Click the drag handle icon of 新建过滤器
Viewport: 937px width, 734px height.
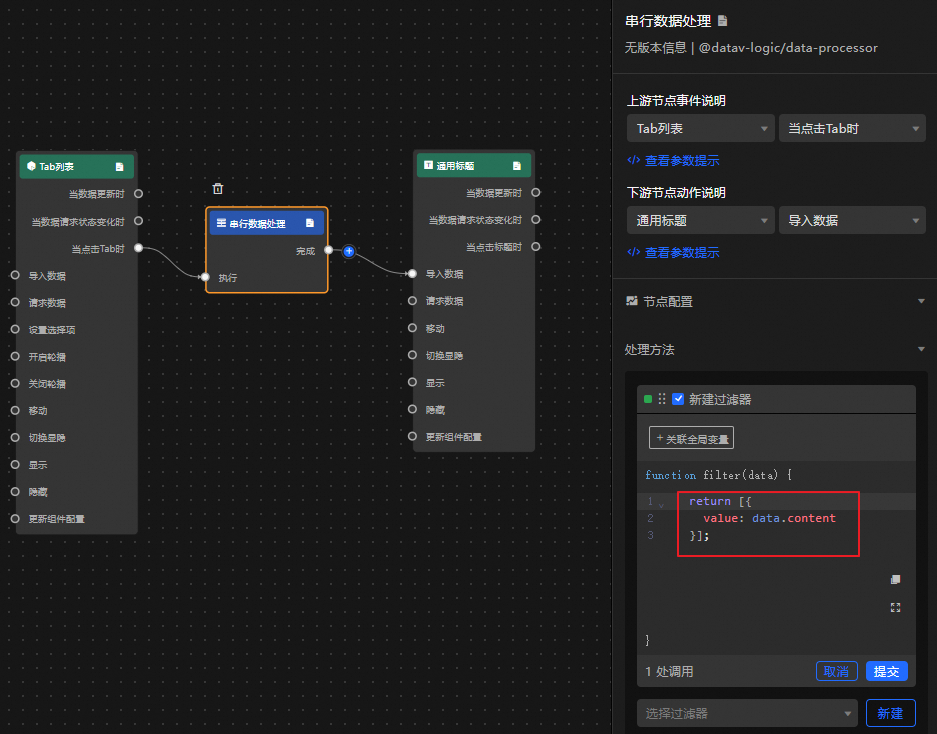662,399
